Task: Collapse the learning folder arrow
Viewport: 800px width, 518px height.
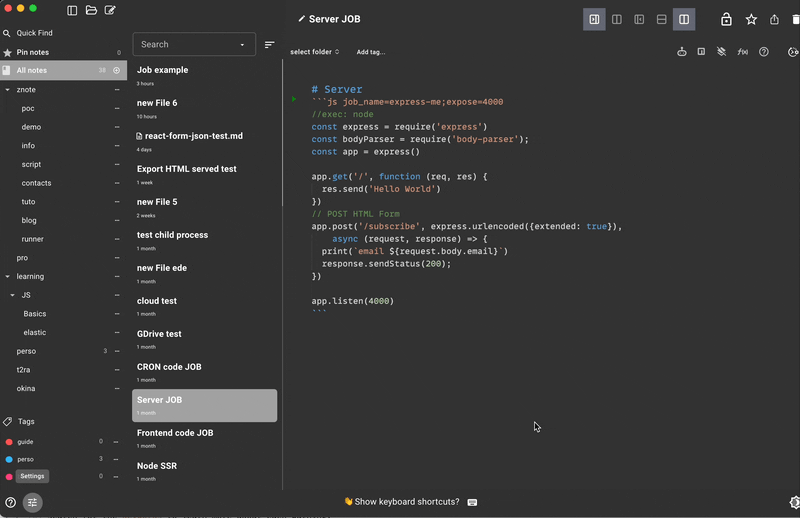Action: (x=7, y=277)
